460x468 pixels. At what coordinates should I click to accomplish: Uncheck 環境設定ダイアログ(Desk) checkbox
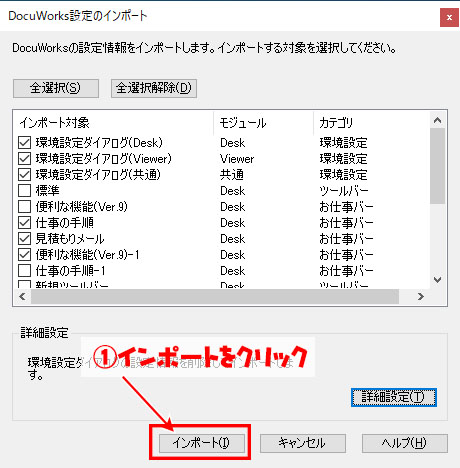coord(24,143)
